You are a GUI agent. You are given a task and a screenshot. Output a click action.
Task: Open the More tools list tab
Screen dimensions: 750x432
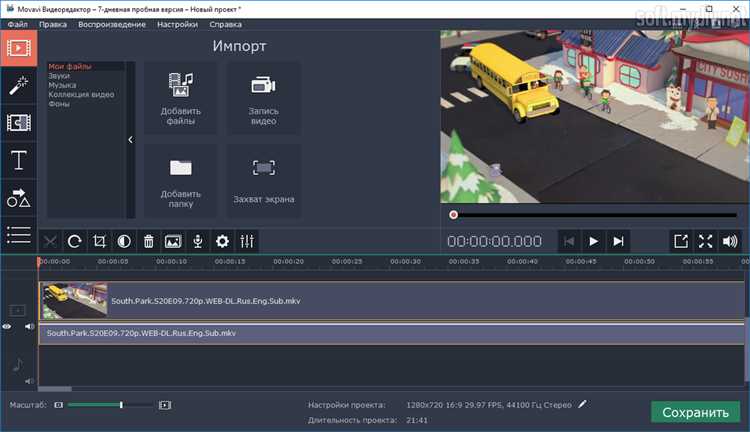point(19,235)
